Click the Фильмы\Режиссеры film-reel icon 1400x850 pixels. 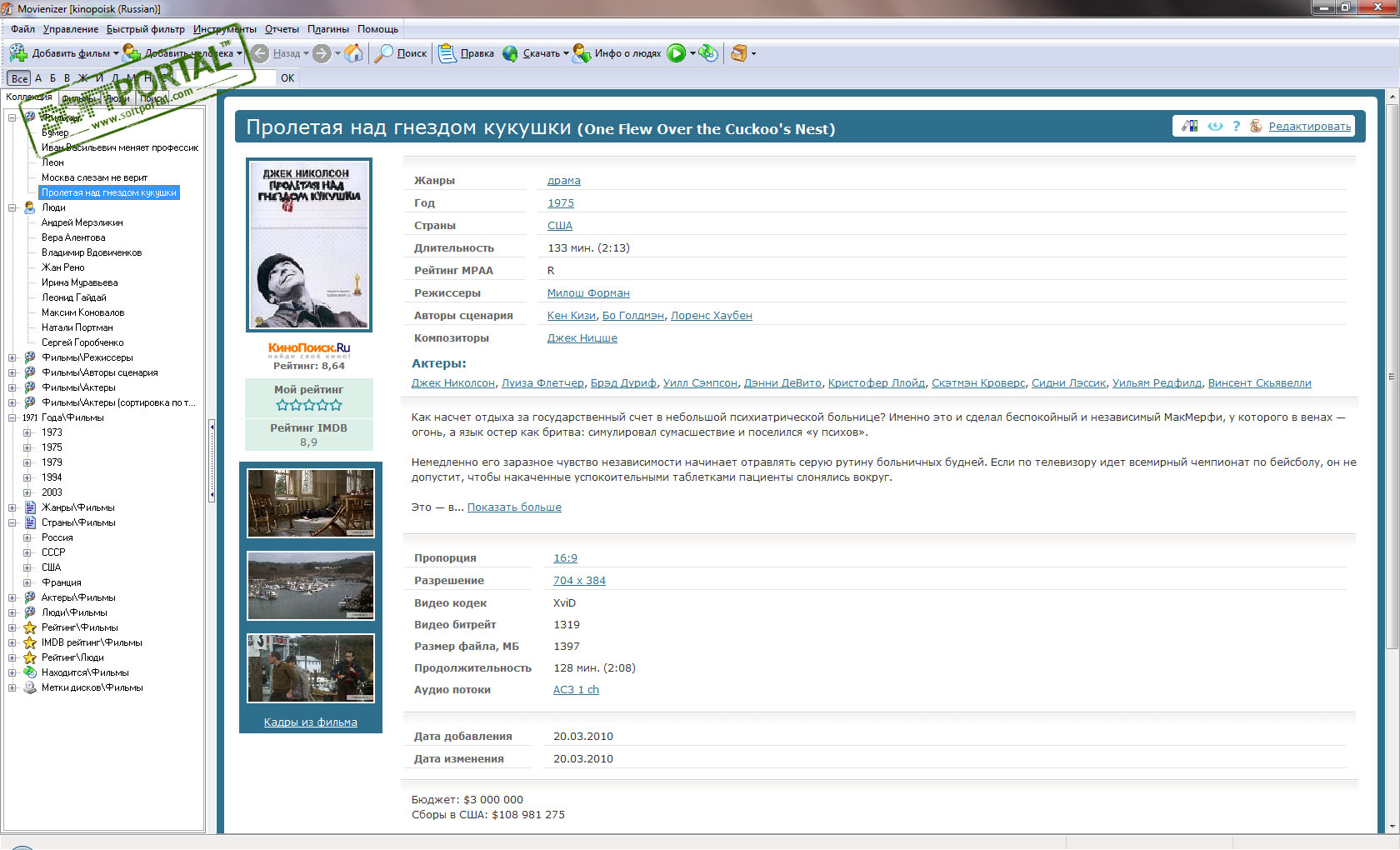point(30,357)
